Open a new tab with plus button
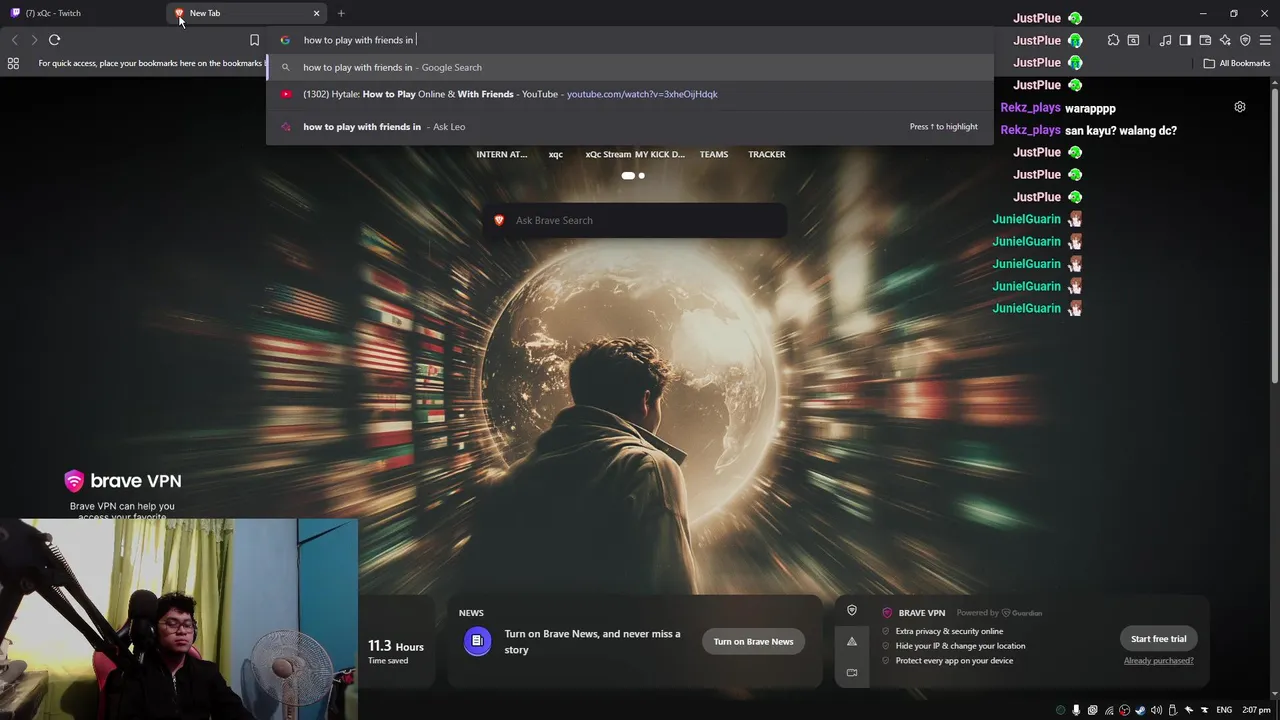 [341, 13]
